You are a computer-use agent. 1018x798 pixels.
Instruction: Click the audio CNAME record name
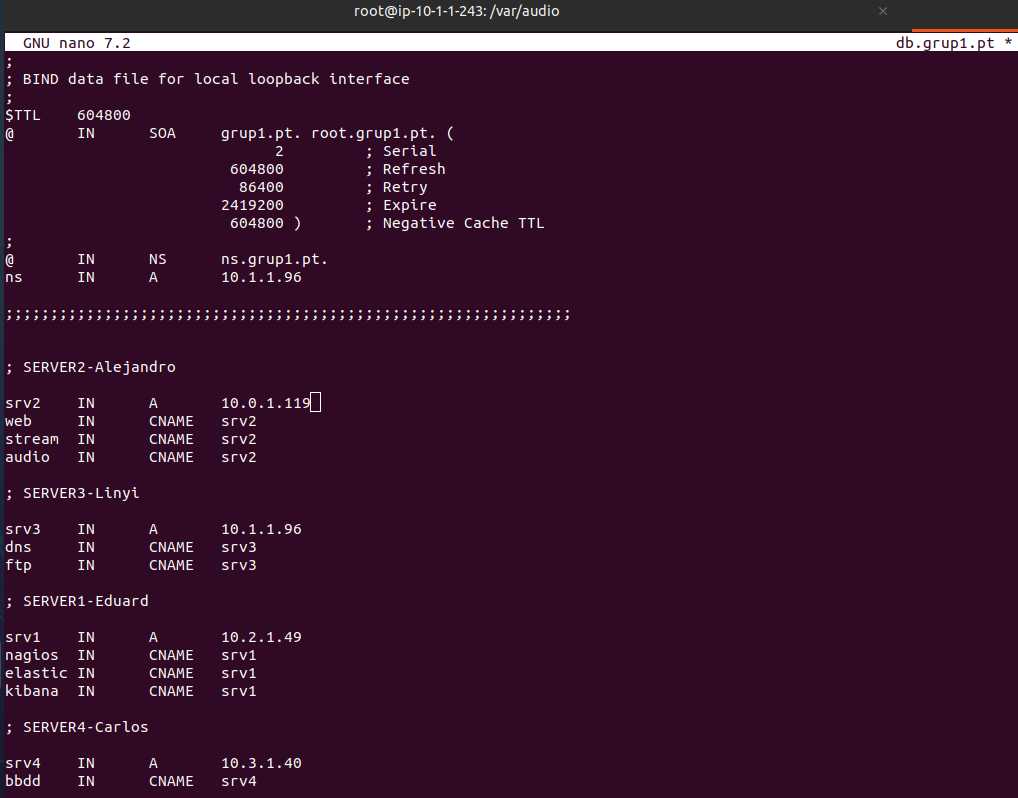coord(27,457)
